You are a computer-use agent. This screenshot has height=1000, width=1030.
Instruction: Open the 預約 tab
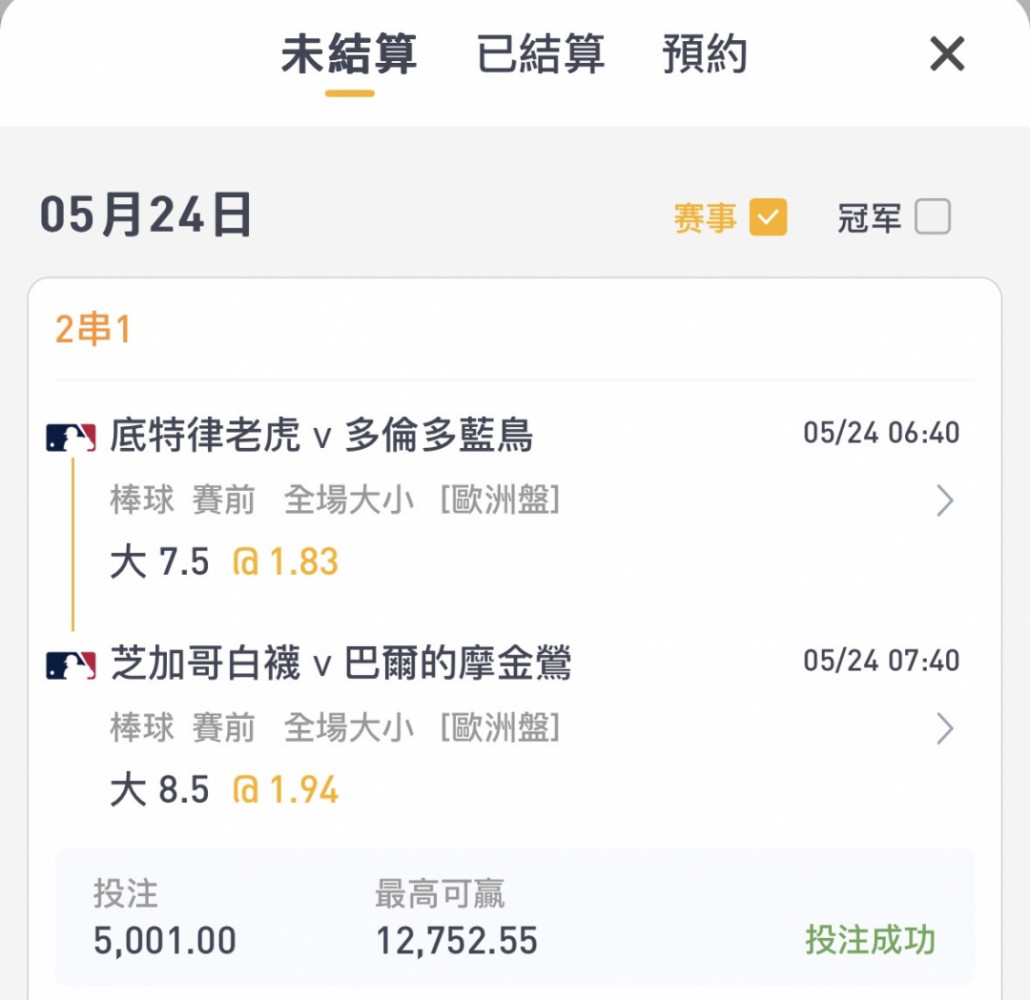point(704,54)
